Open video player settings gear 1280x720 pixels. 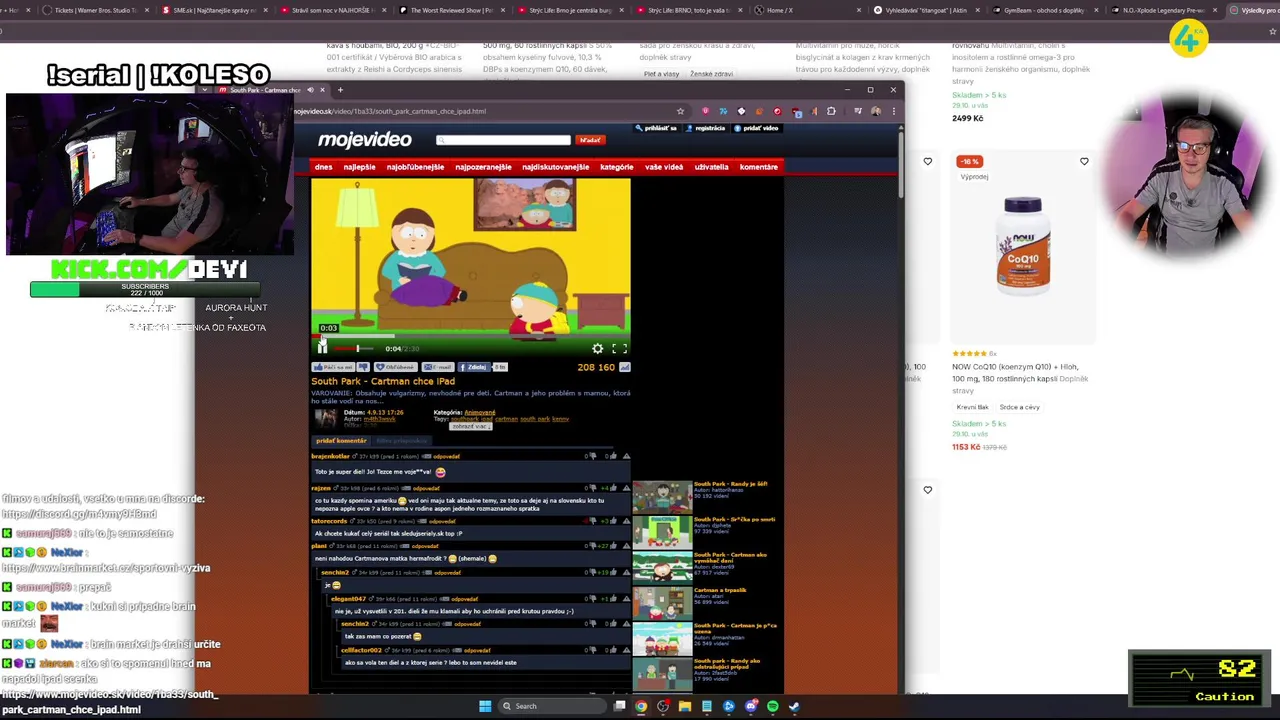click(x=598, y=348)
